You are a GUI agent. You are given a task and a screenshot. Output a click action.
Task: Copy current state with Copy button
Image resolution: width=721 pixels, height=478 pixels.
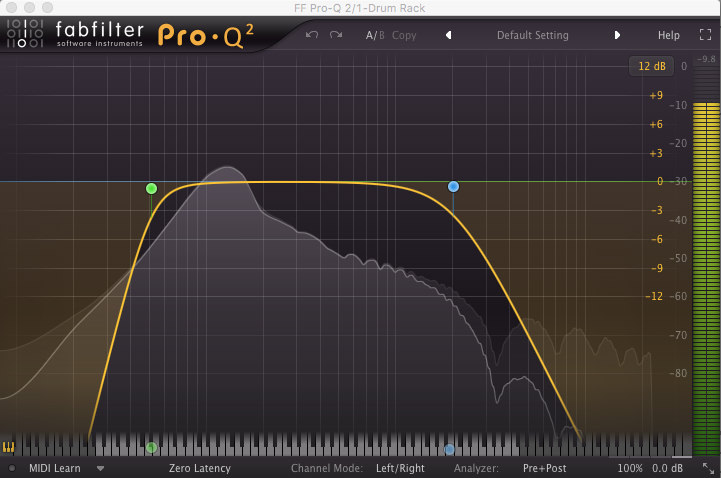pyautogui.click(x=404, y=35)
